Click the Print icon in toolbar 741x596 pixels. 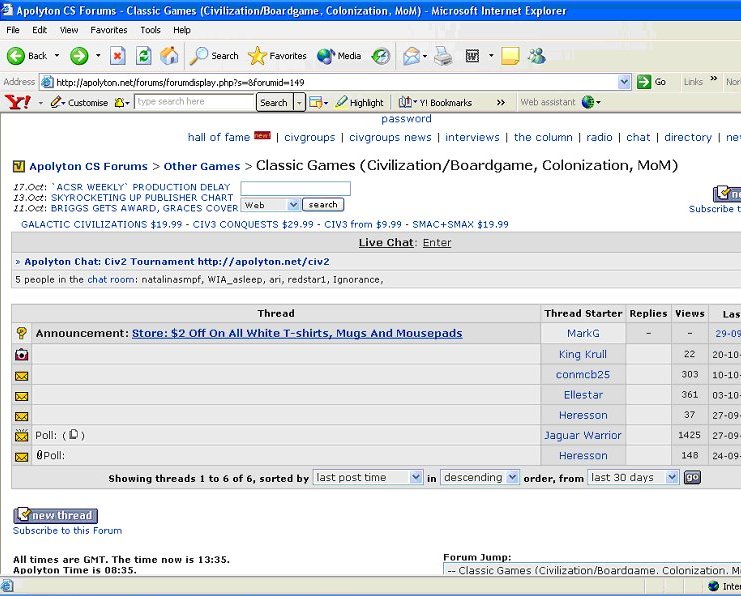(x=442, y=56)
